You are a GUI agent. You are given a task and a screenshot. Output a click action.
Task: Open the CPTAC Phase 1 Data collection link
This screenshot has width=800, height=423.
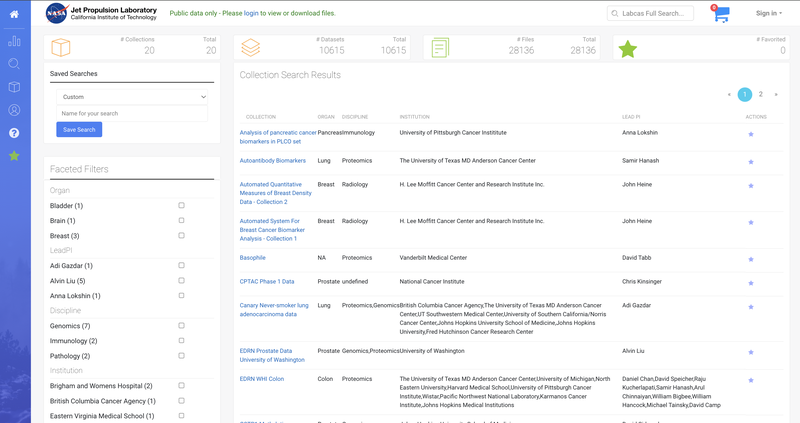(267, 282)
